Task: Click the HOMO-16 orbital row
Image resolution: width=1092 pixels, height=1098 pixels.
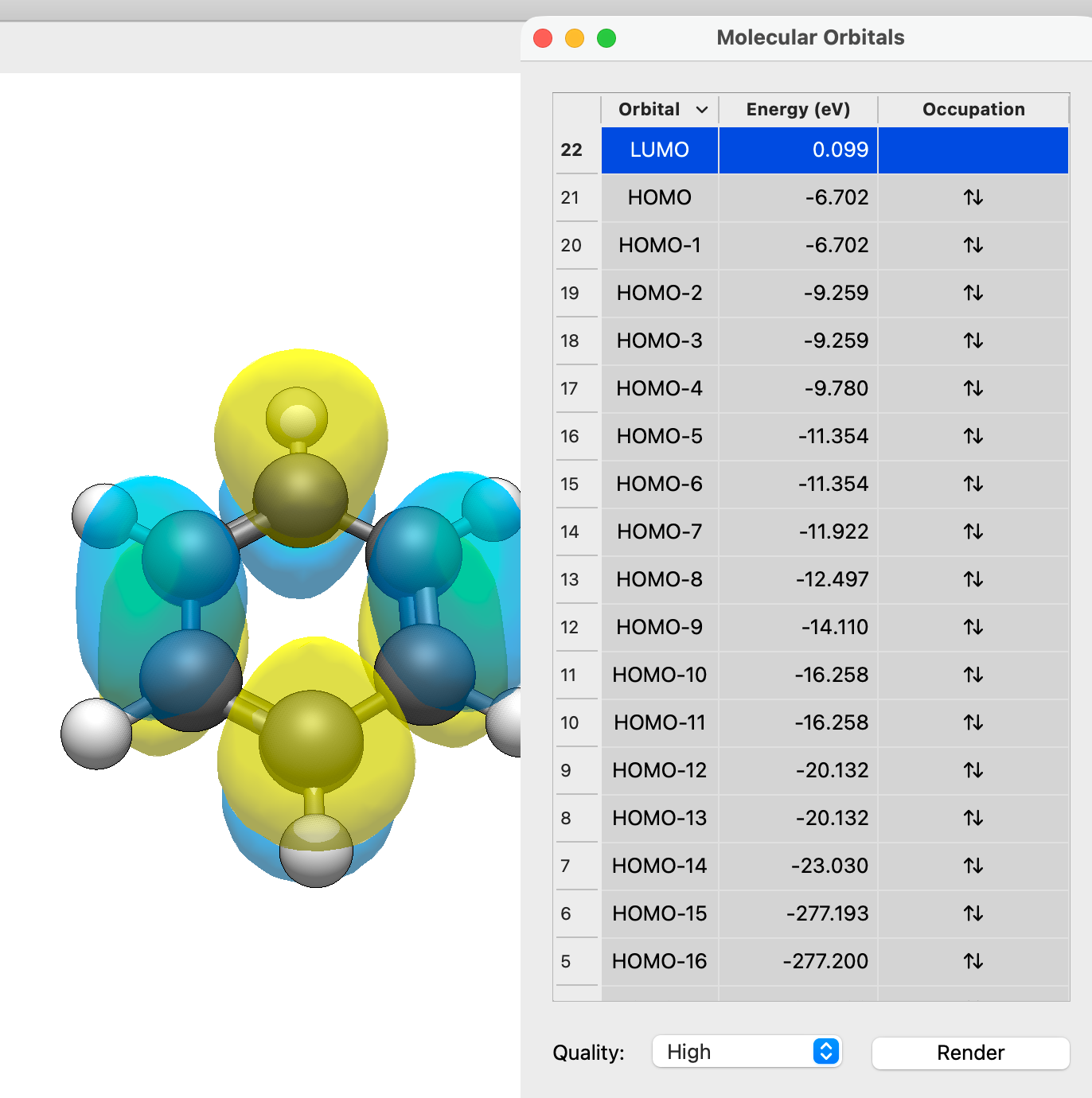Action: point(659,961)
